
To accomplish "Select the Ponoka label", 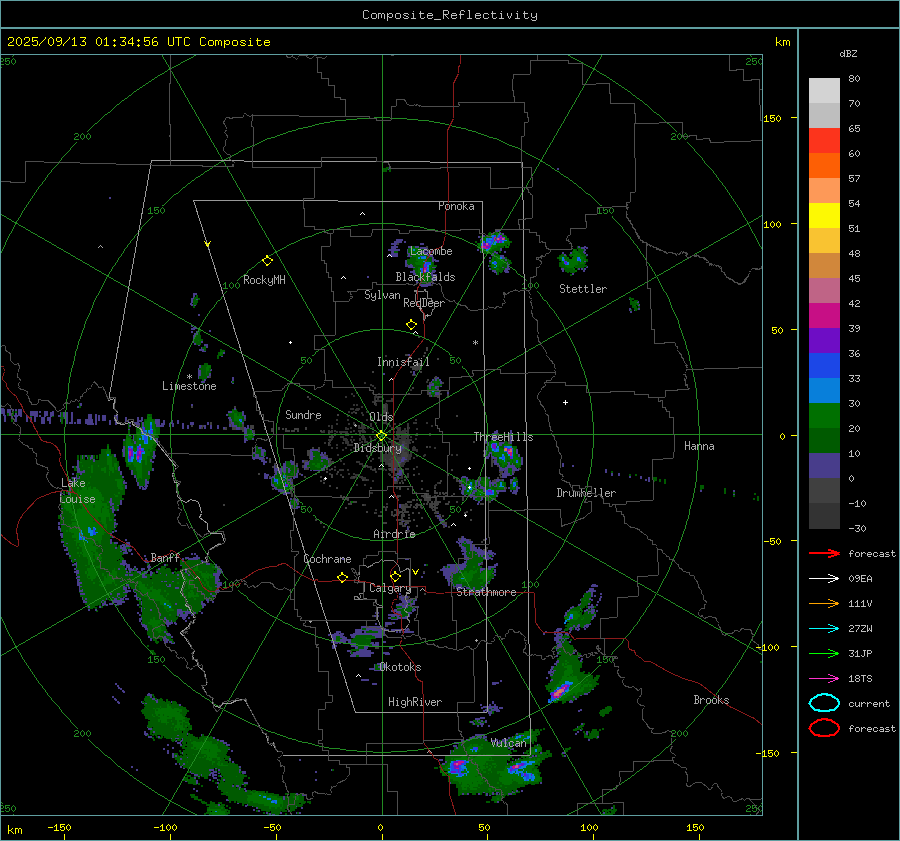I will 456,206.
